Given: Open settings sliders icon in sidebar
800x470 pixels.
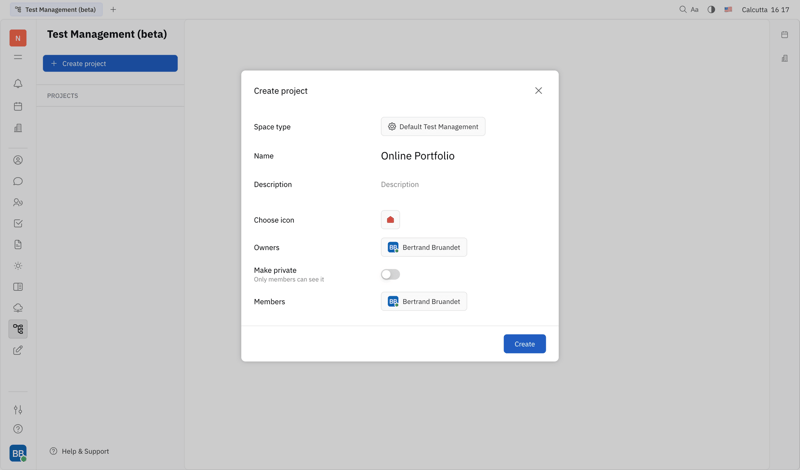Looking at the screenshot, I should 18,410.
